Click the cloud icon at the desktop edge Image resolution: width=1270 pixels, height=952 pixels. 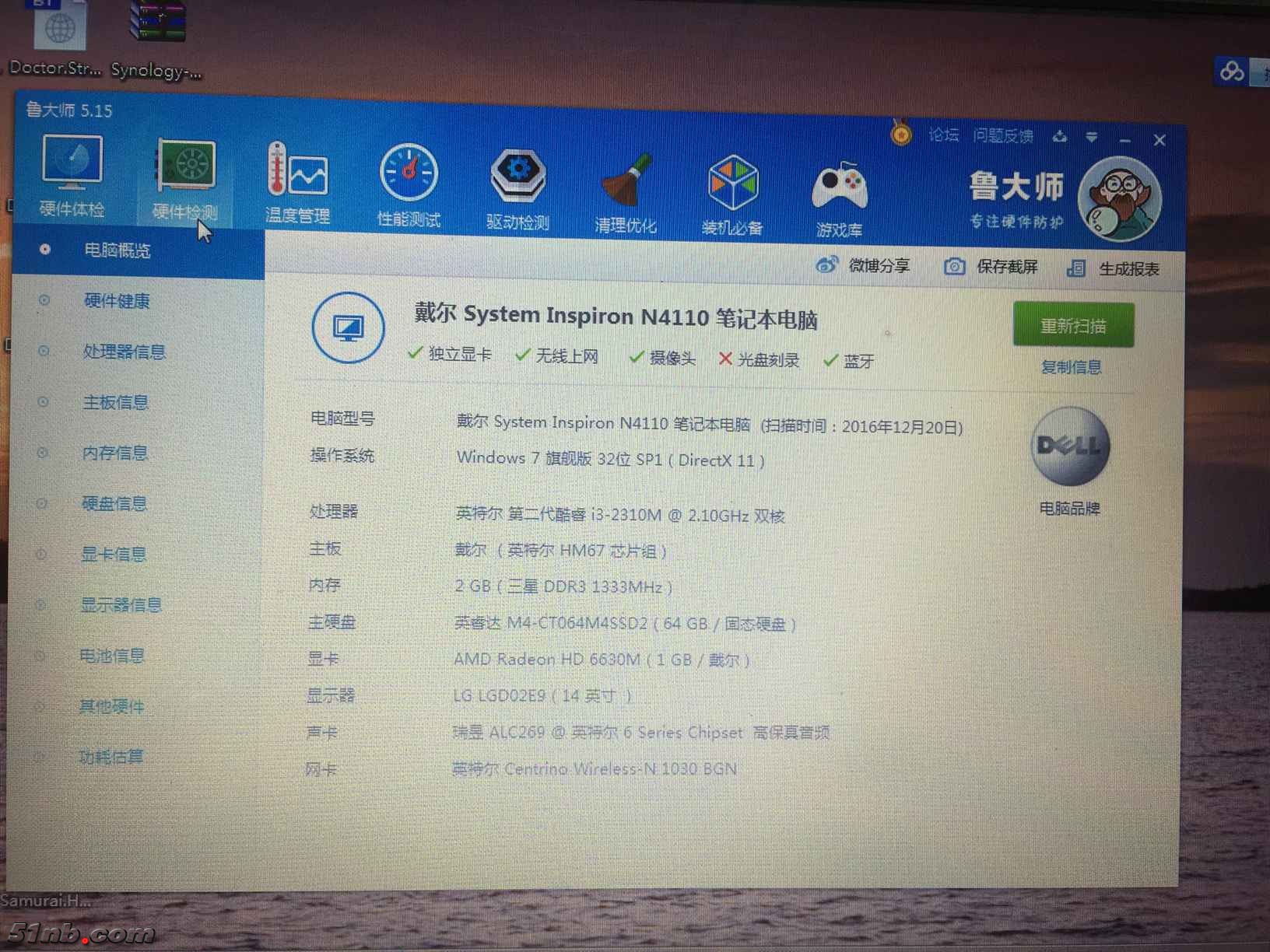[1231, 72]
